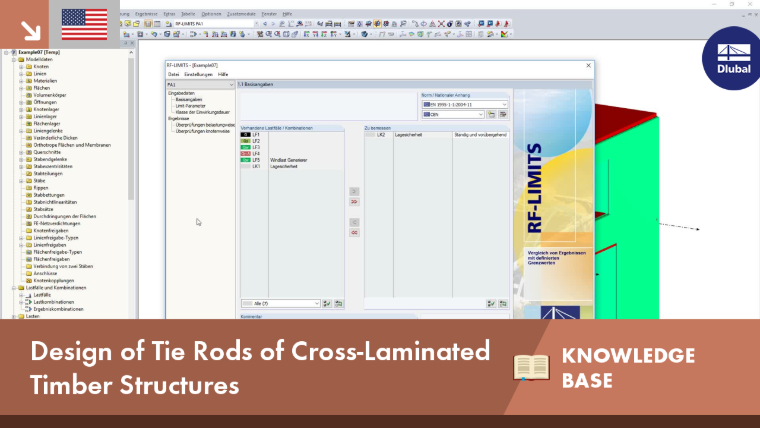This screenshot has width=760, height=428.
Task: Expand the Lastfälle und Kombinationen tree node
Action: coord(14,287)
